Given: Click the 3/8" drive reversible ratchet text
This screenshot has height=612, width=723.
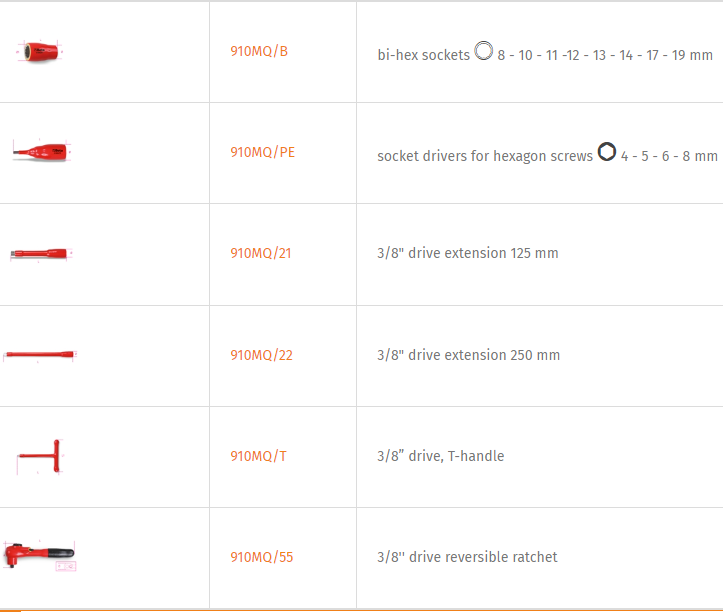Looking at the screenshot, I should point(467,557).
